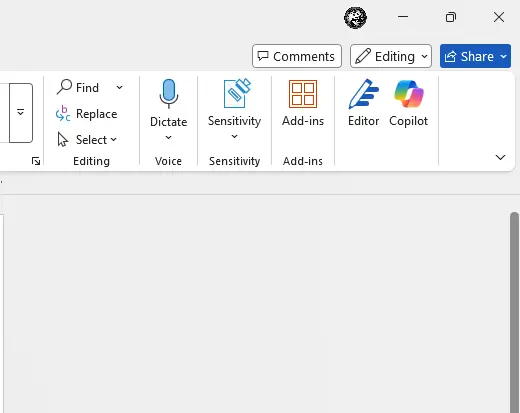Image resolution: width=520 pixels, height=413 pixels.
Task: Open the Copilot icon
Action: tap(409, 94)
